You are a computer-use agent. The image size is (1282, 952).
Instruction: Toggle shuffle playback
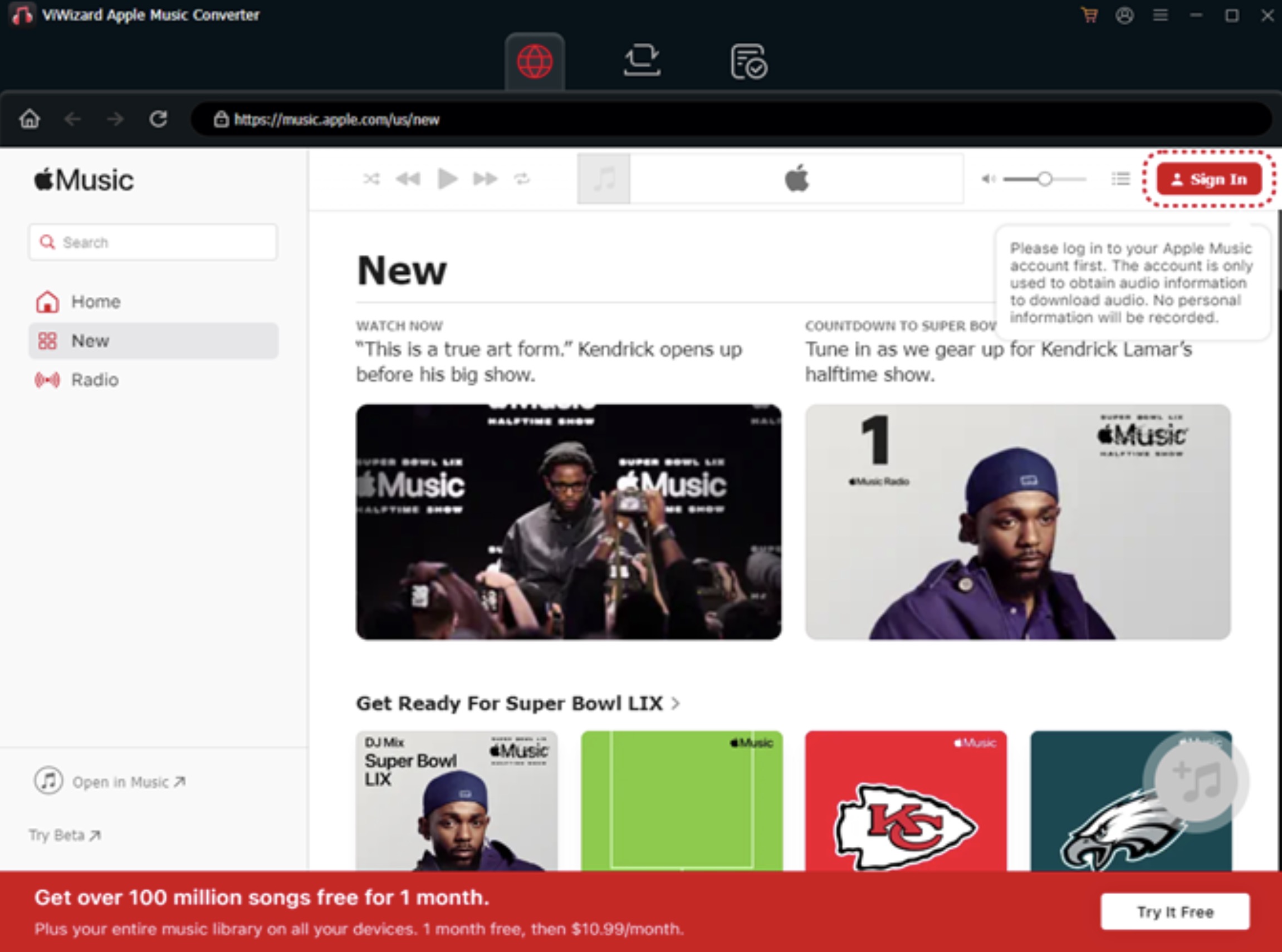[x=371, y=179]
